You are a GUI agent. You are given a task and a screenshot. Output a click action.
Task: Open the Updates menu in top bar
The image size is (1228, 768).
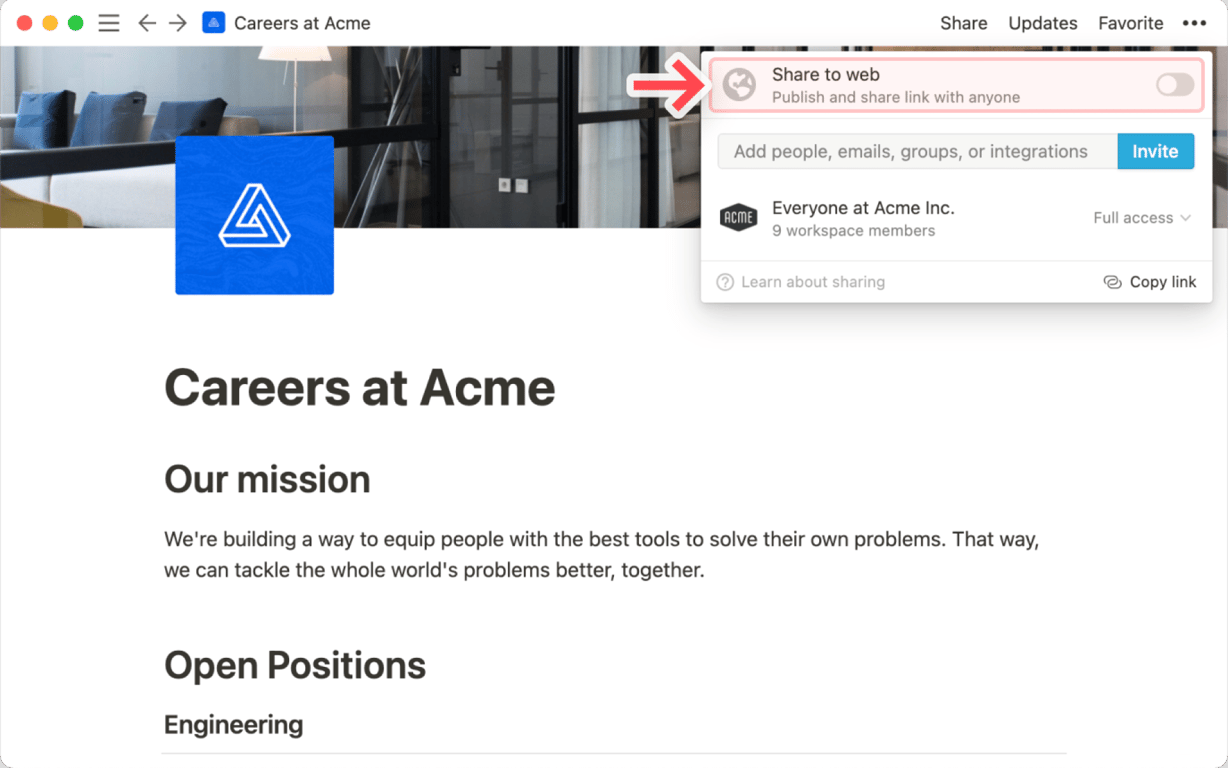(1042, 23)
